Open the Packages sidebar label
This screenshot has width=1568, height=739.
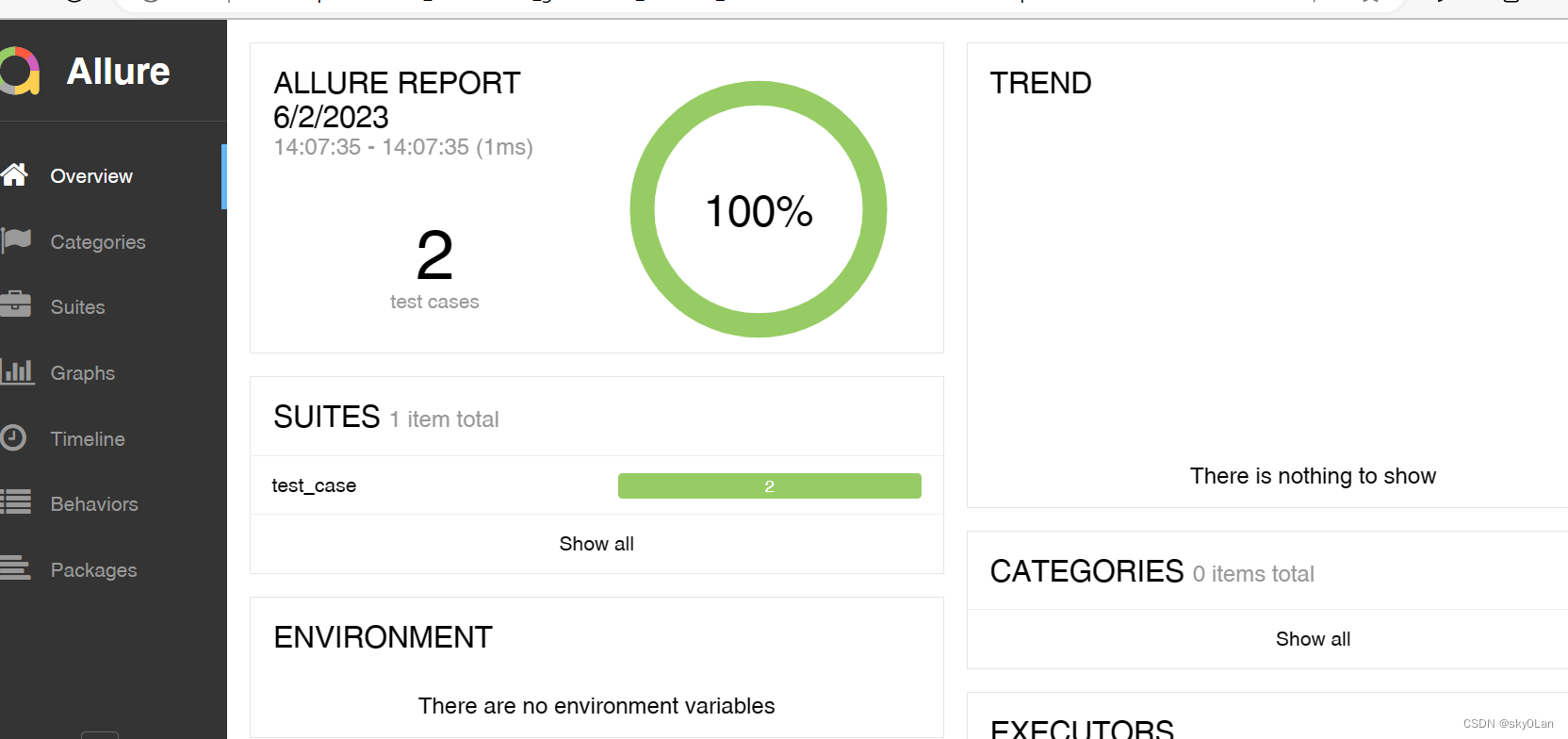coord(93,570)
